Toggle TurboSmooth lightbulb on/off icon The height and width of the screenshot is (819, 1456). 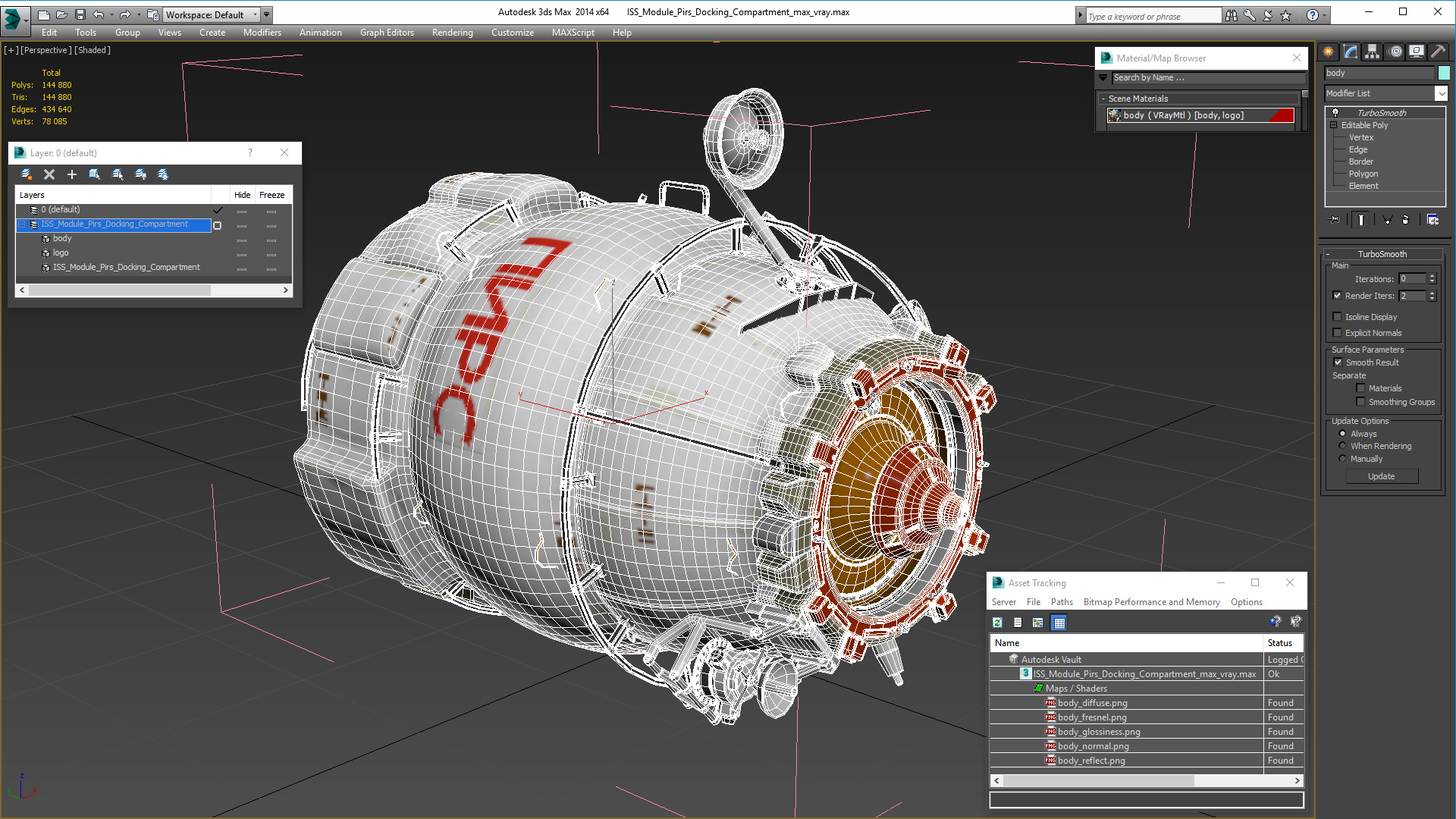[1335, 113]
